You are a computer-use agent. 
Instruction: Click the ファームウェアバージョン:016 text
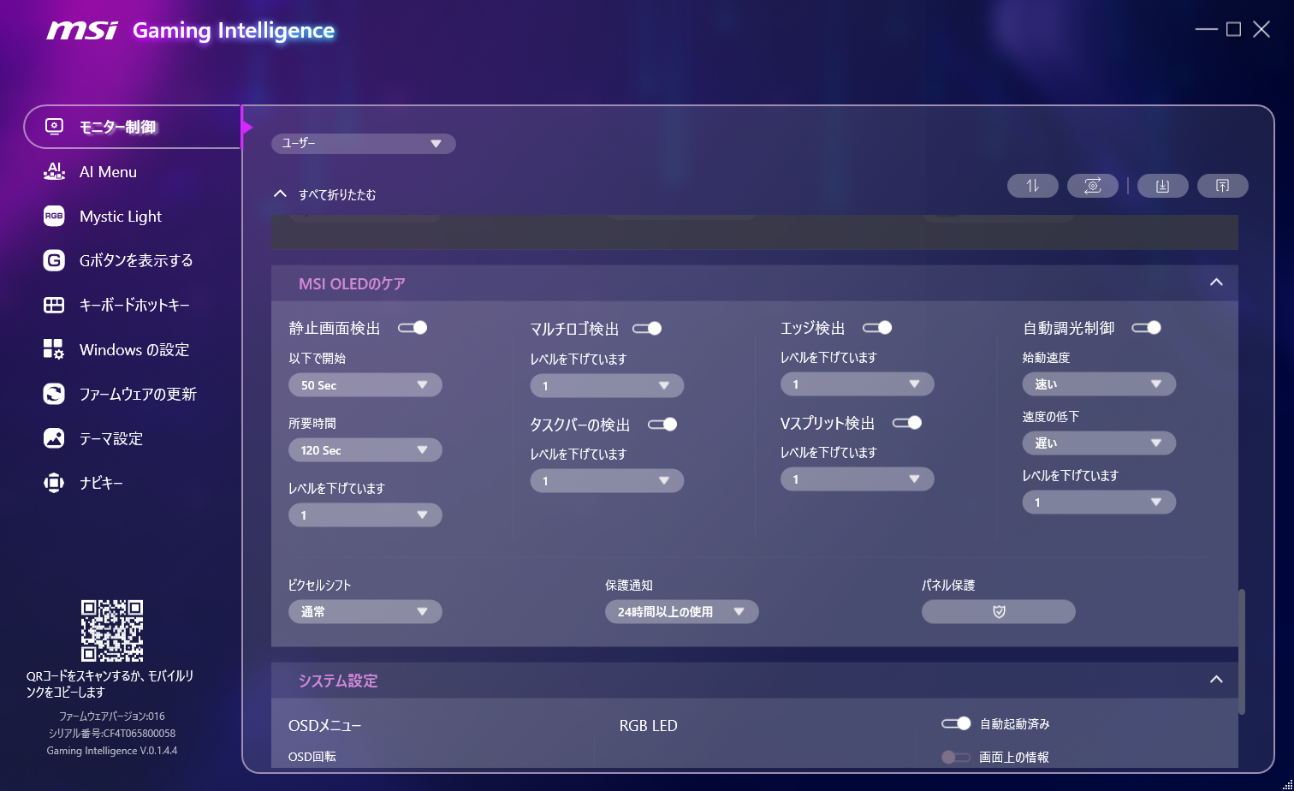pyautogui.click(x=112, y=716)
